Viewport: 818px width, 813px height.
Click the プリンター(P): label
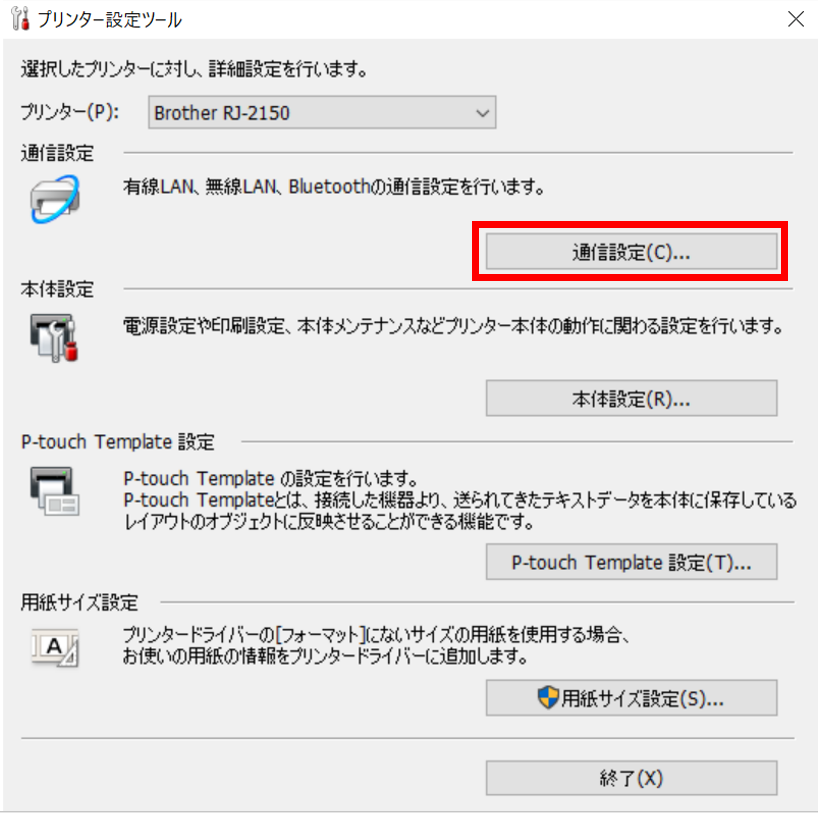tap(70, 112)
